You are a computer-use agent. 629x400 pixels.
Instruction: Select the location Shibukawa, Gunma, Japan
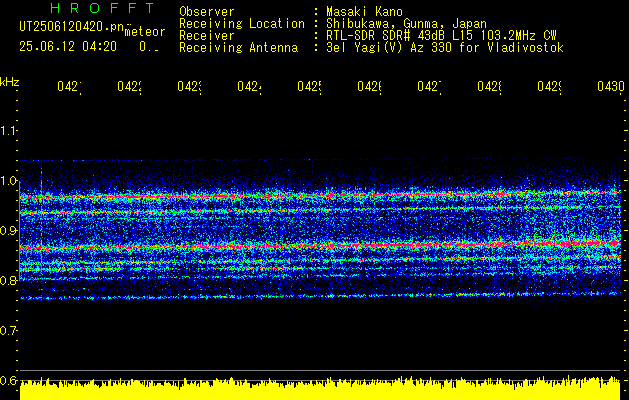(406, 24)
